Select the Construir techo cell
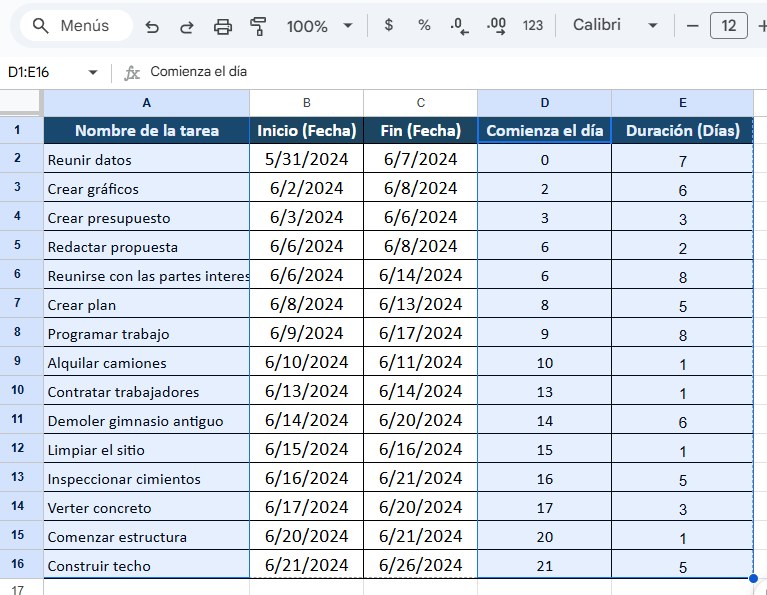Screen dimensions: 767x595 point(146,564)
